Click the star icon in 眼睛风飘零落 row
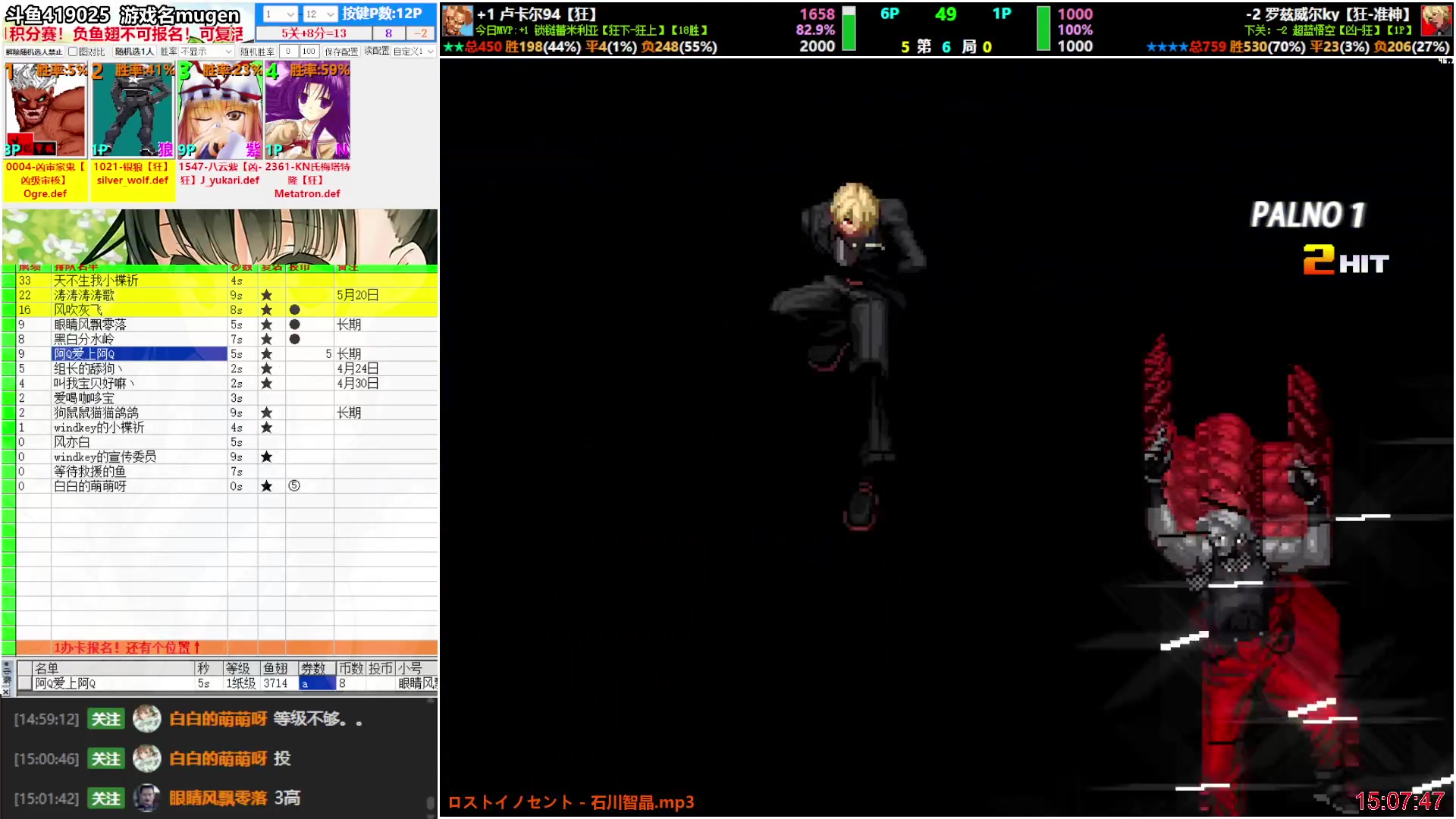1456x819 pixels. pyautogui.click(x=266, y=325)
